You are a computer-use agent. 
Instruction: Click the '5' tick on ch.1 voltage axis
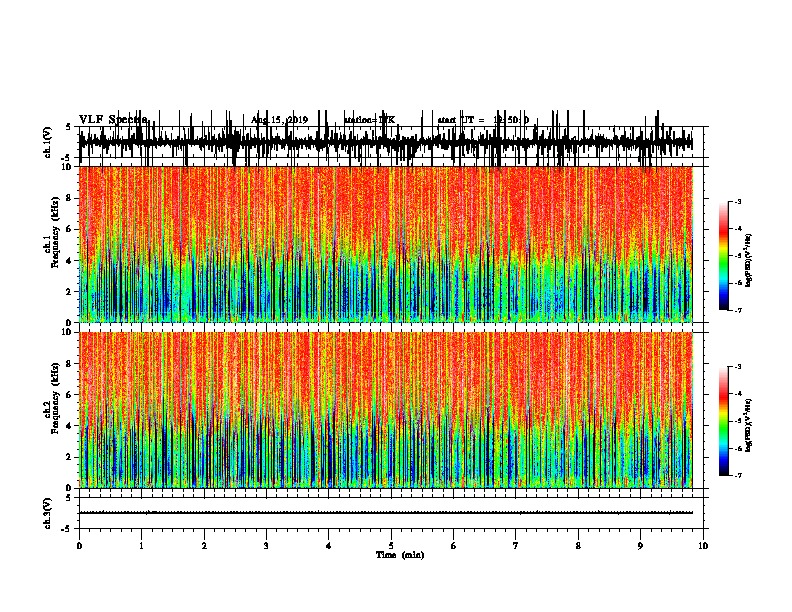69,127
